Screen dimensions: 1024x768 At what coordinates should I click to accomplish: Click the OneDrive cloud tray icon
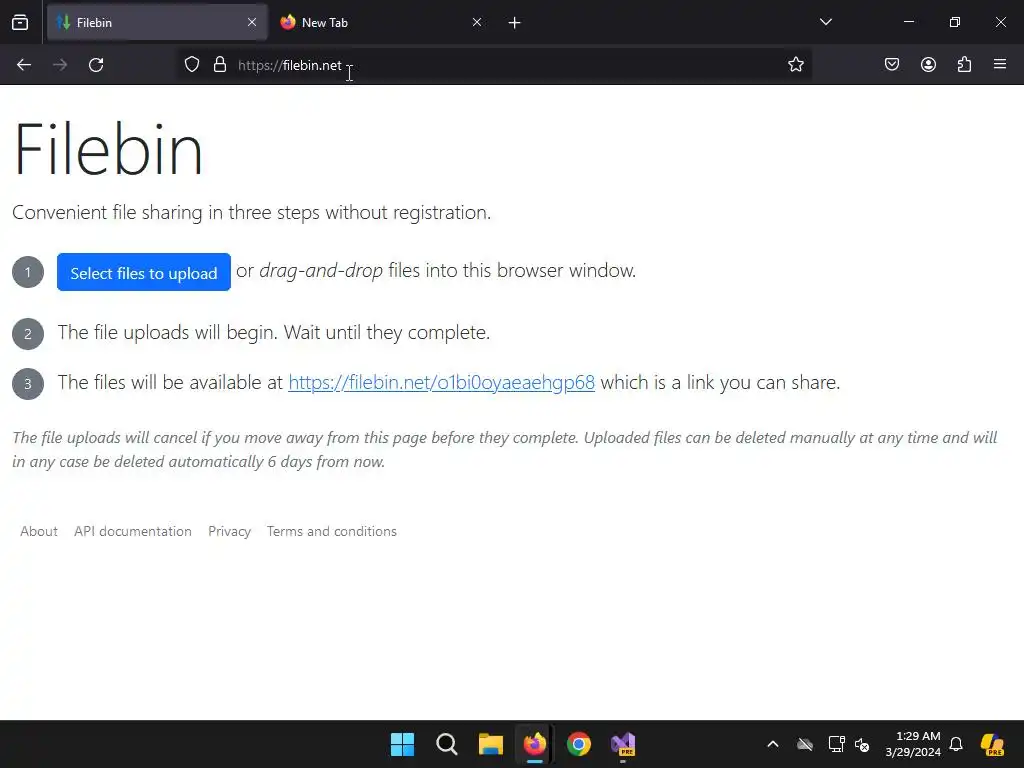tap(805, 744)
